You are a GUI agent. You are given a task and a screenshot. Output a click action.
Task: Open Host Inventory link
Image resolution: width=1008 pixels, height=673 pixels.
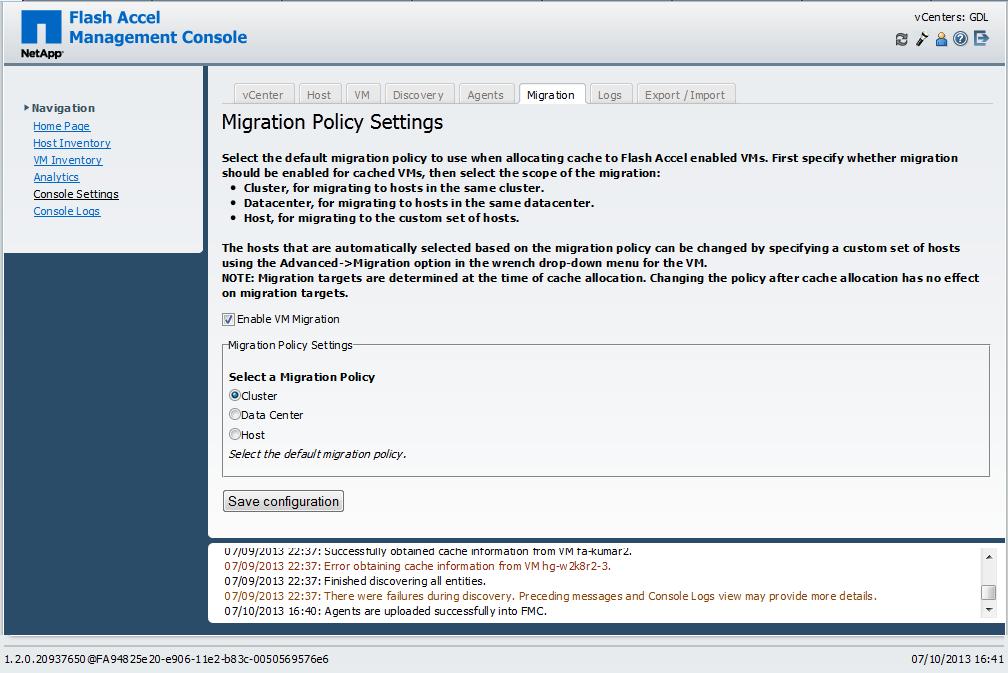pyautogui.click(x=72, y=143)
